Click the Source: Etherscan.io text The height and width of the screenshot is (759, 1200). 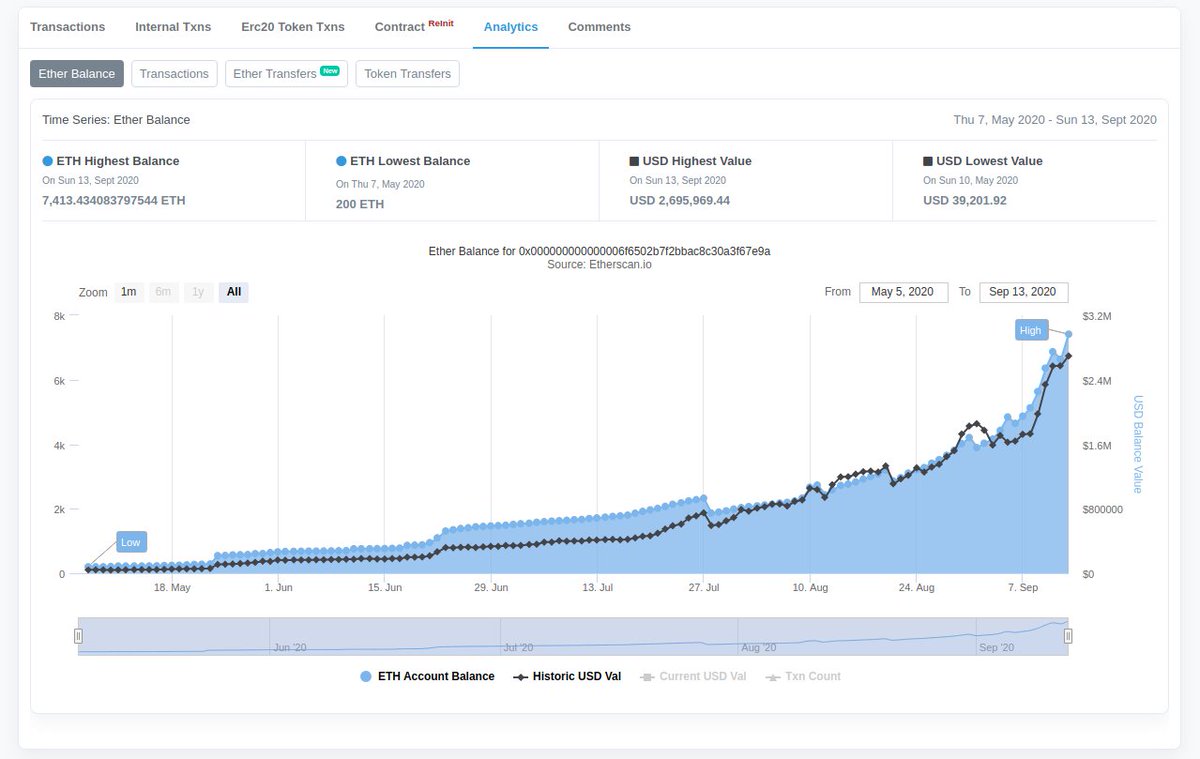click(599, 265)
